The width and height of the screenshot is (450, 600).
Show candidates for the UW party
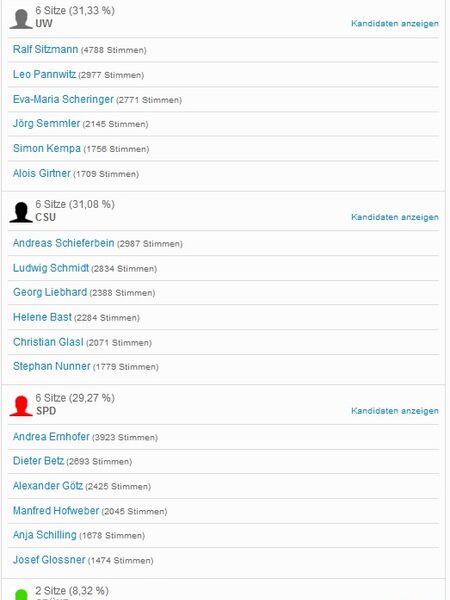pos(395,24)
